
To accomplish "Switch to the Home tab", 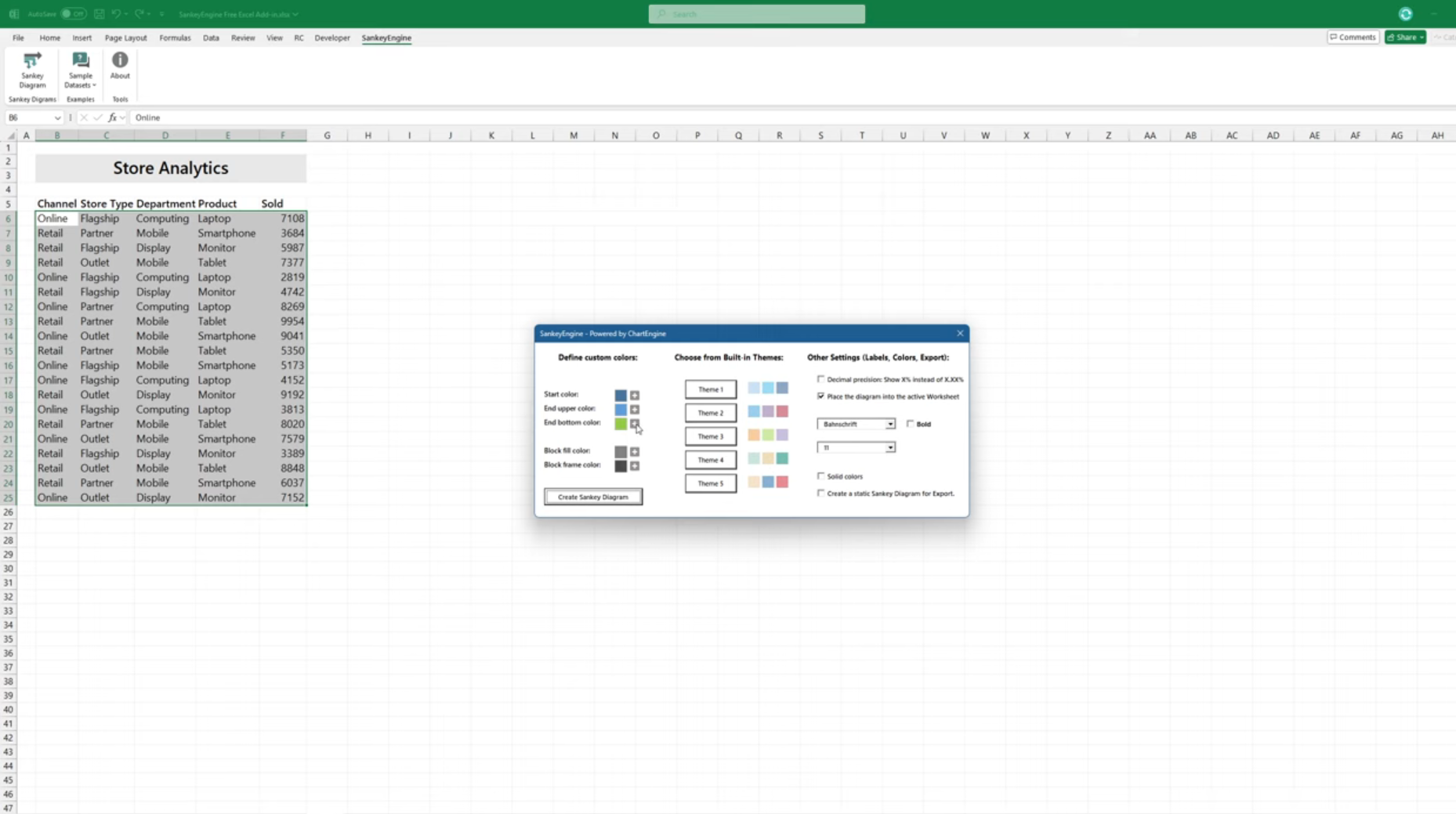I will click(x=49, y=38).
